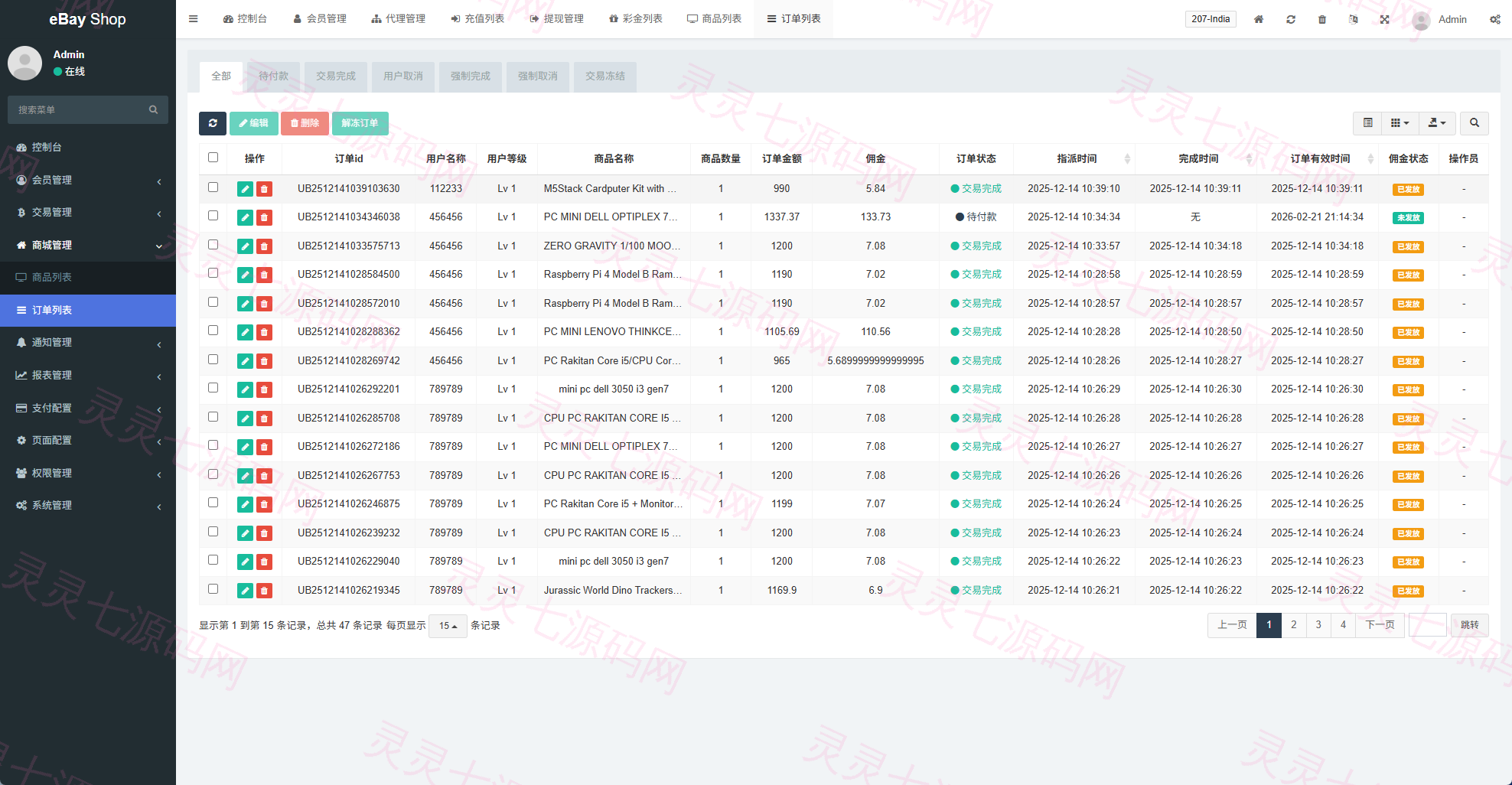Click the sidebar search magnifier icon
The image size is (1512, 785).
click(x=153, y=110)
